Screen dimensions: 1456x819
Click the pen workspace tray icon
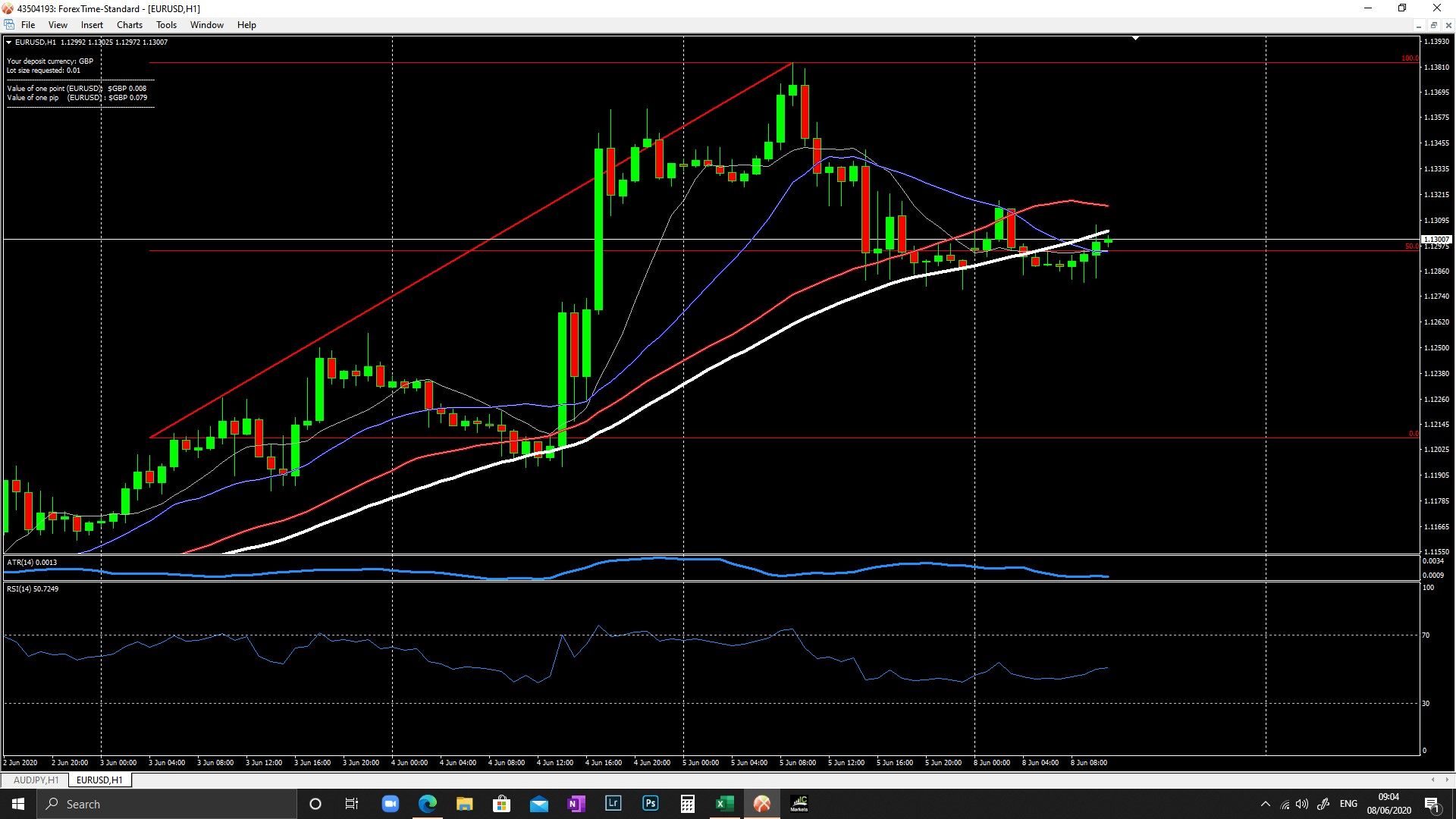(1323, 804)
